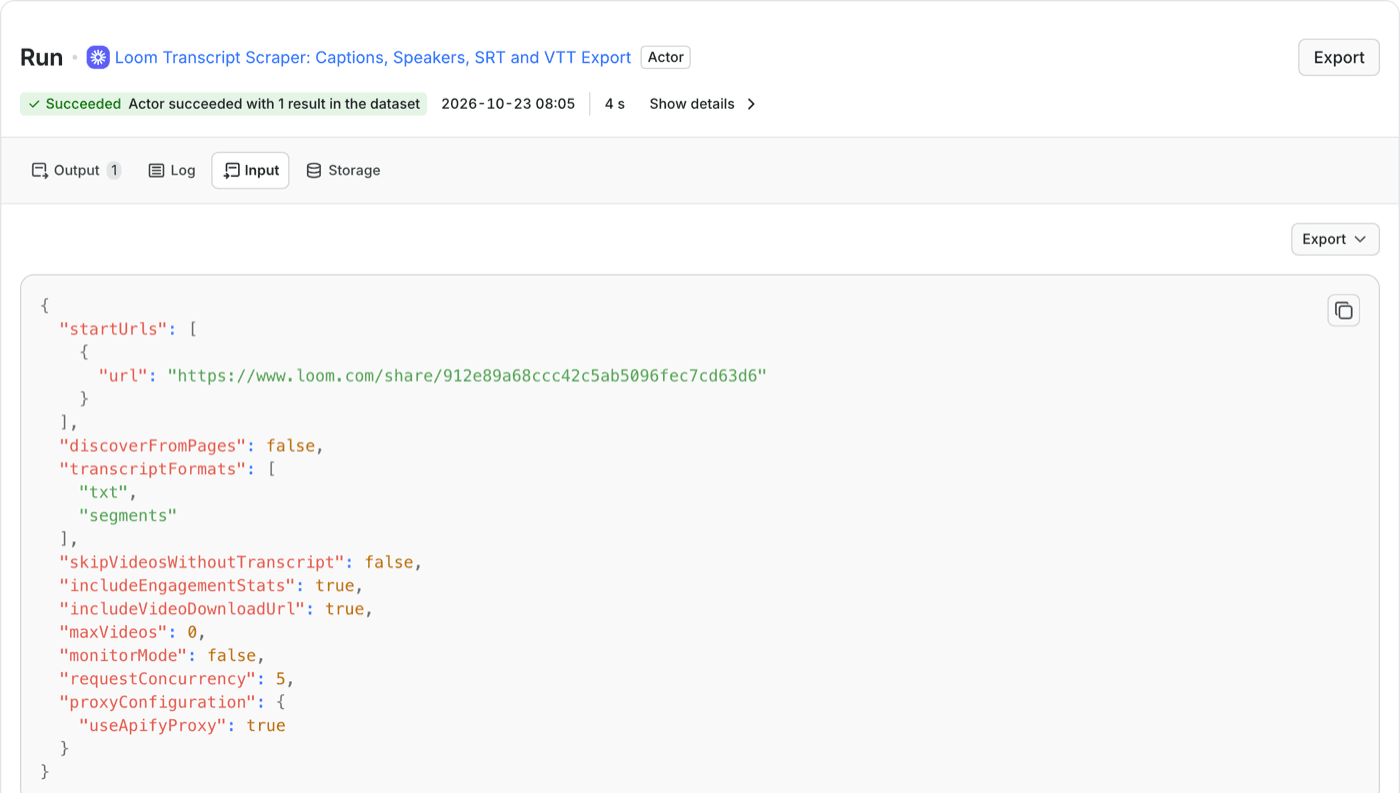Expand Show details
Viewport: 1400px width, 793px height.
(x=703, y=104)
